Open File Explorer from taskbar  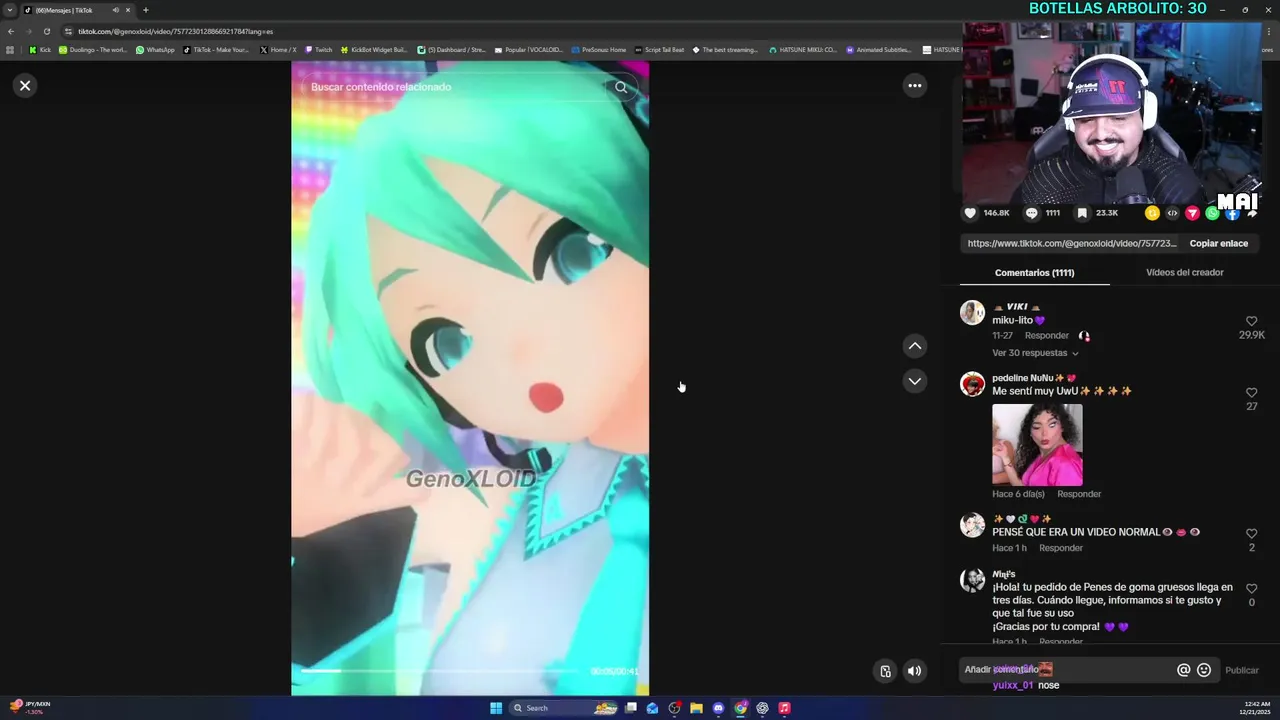pyautogui.click(x=696, y=708)
